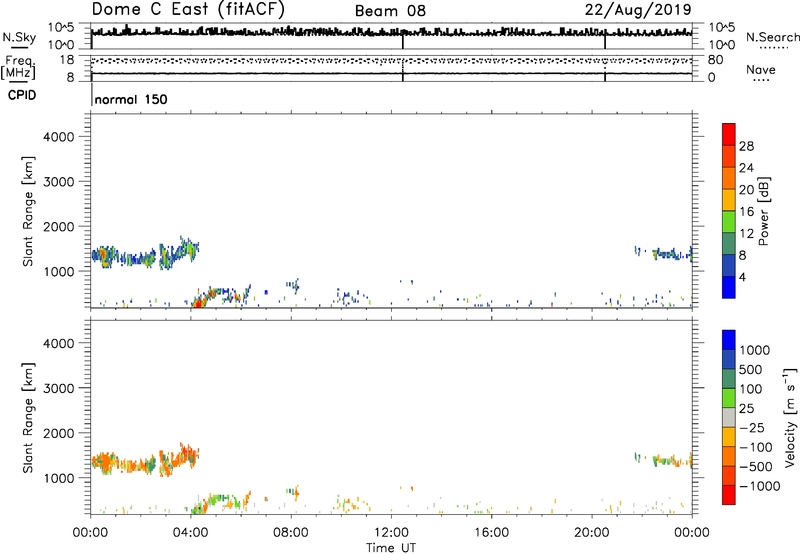
Task: Pick the light green 12–16 dB power swatch
Action: click(729, 222)
